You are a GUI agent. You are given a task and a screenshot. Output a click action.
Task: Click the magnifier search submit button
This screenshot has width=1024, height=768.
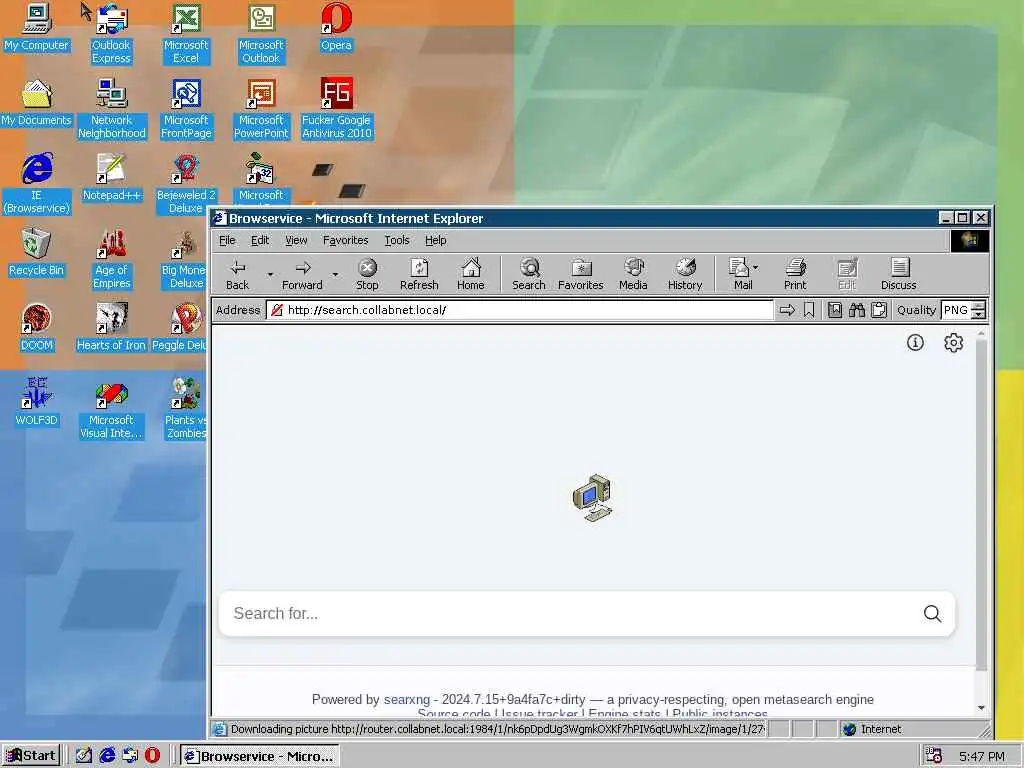(933, 614)
